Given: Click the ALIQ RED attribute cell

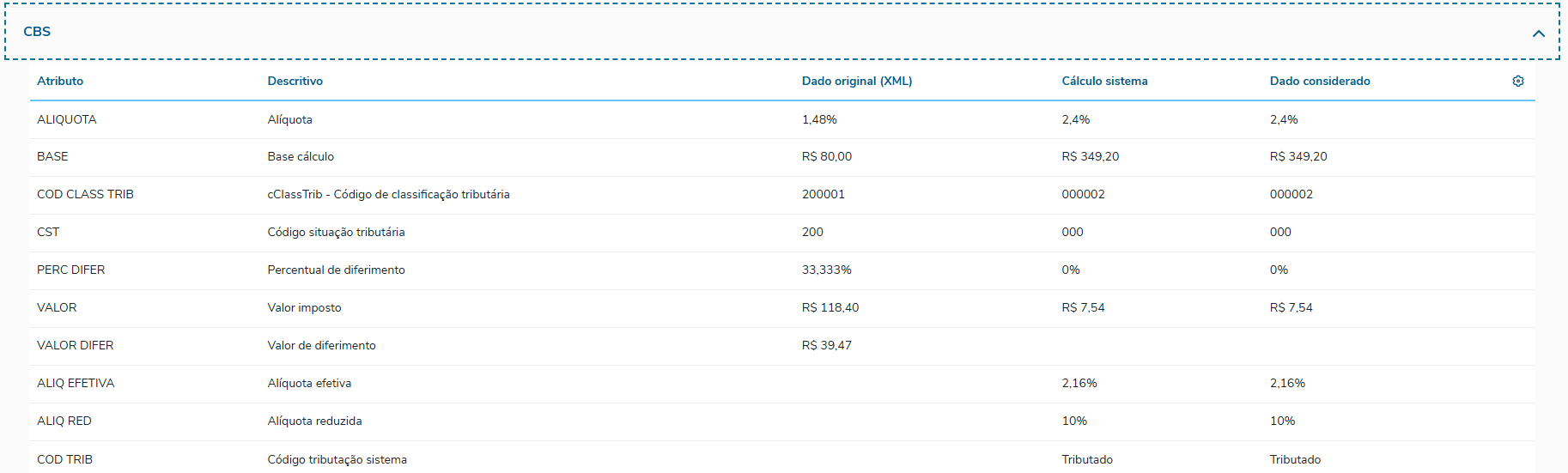Looking at the screenshot, I should [64, 421].
